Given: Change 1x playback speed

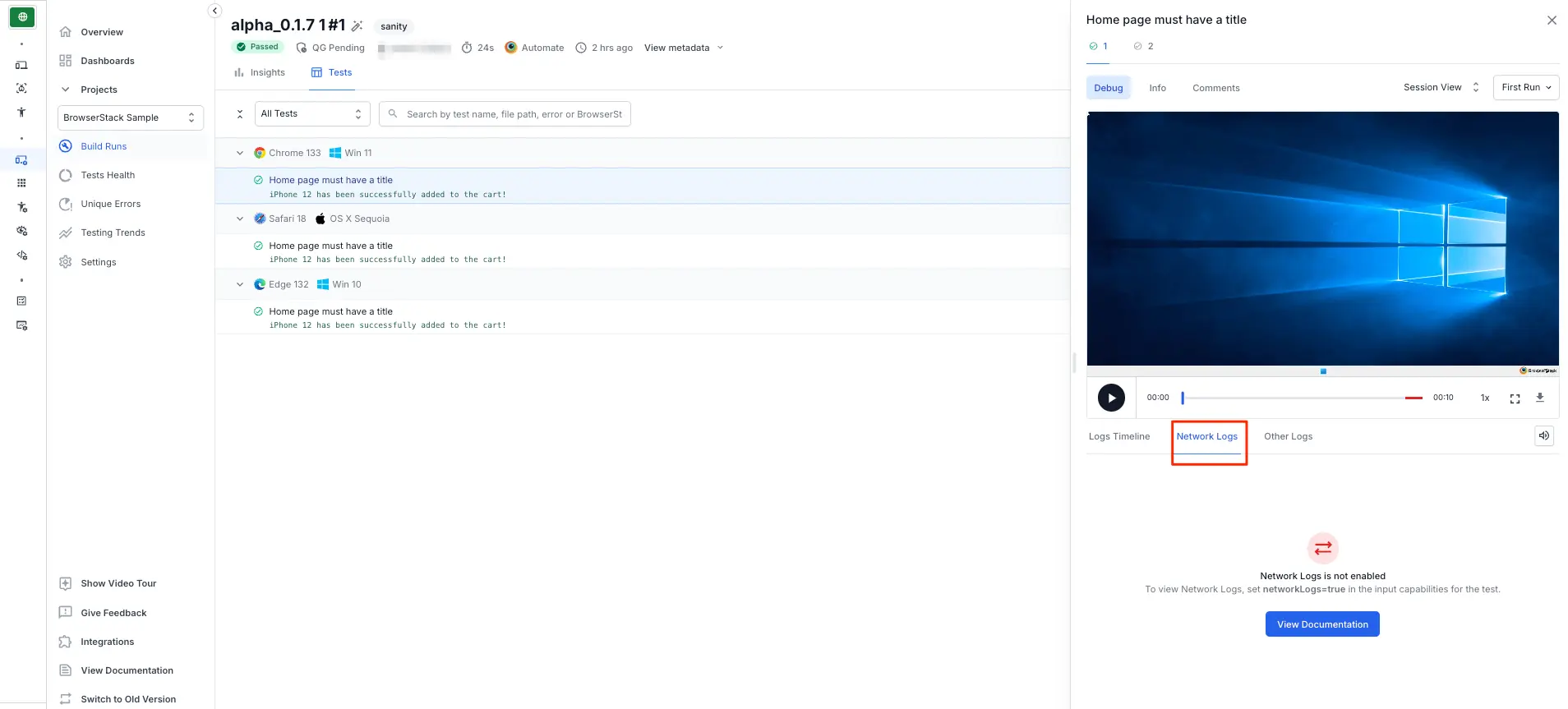Looking at the screenshot, I should [x=1485, y=398].
